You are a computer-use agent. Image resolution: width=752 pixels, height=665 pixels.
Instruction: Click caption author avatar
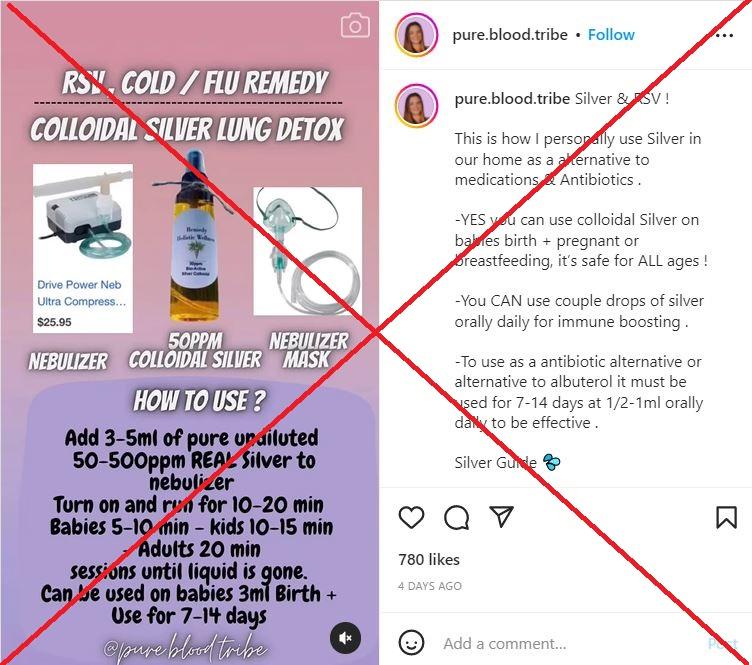point(416,105)
